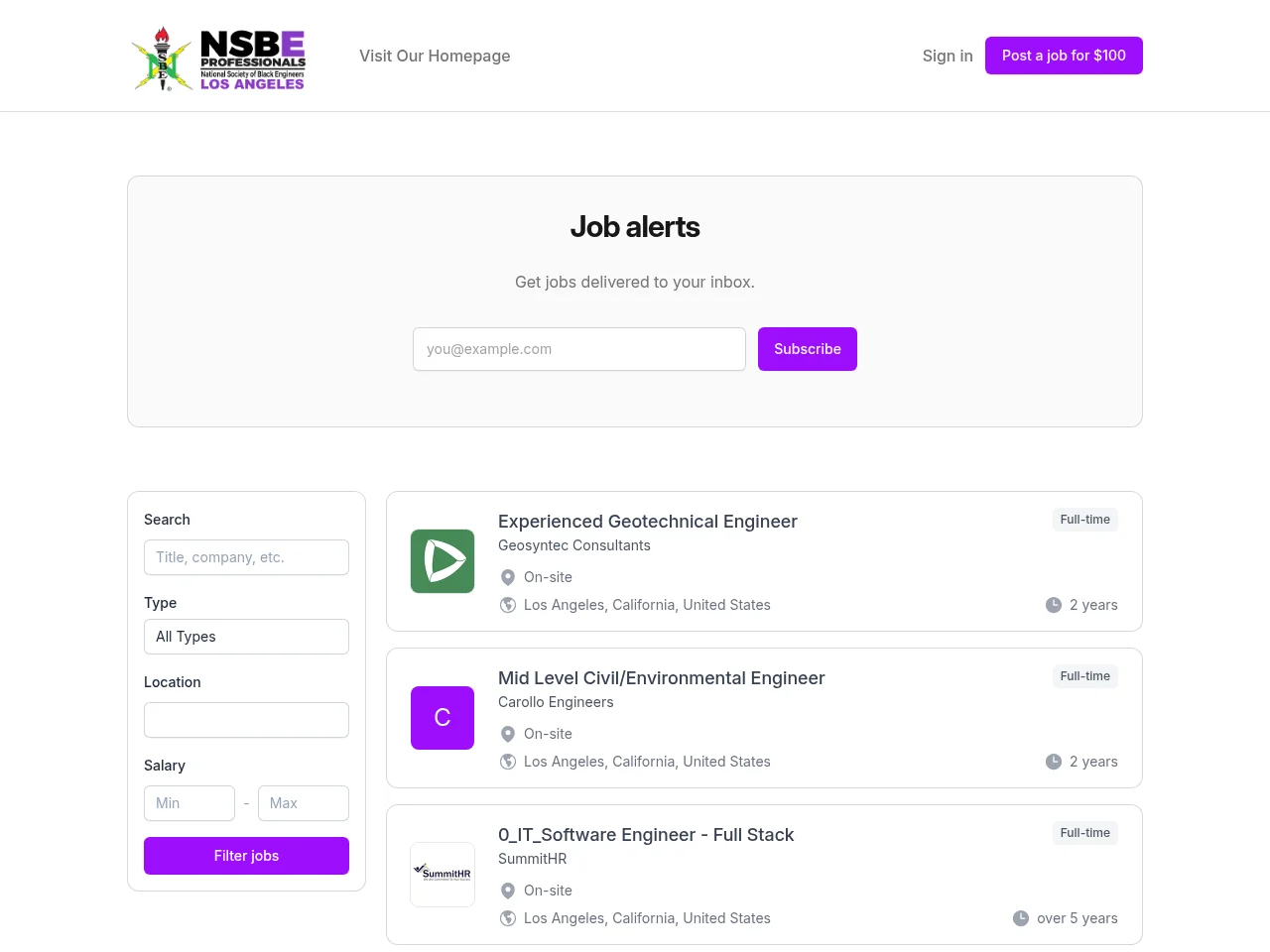Click the Job alerts heading

pos(635,227)
